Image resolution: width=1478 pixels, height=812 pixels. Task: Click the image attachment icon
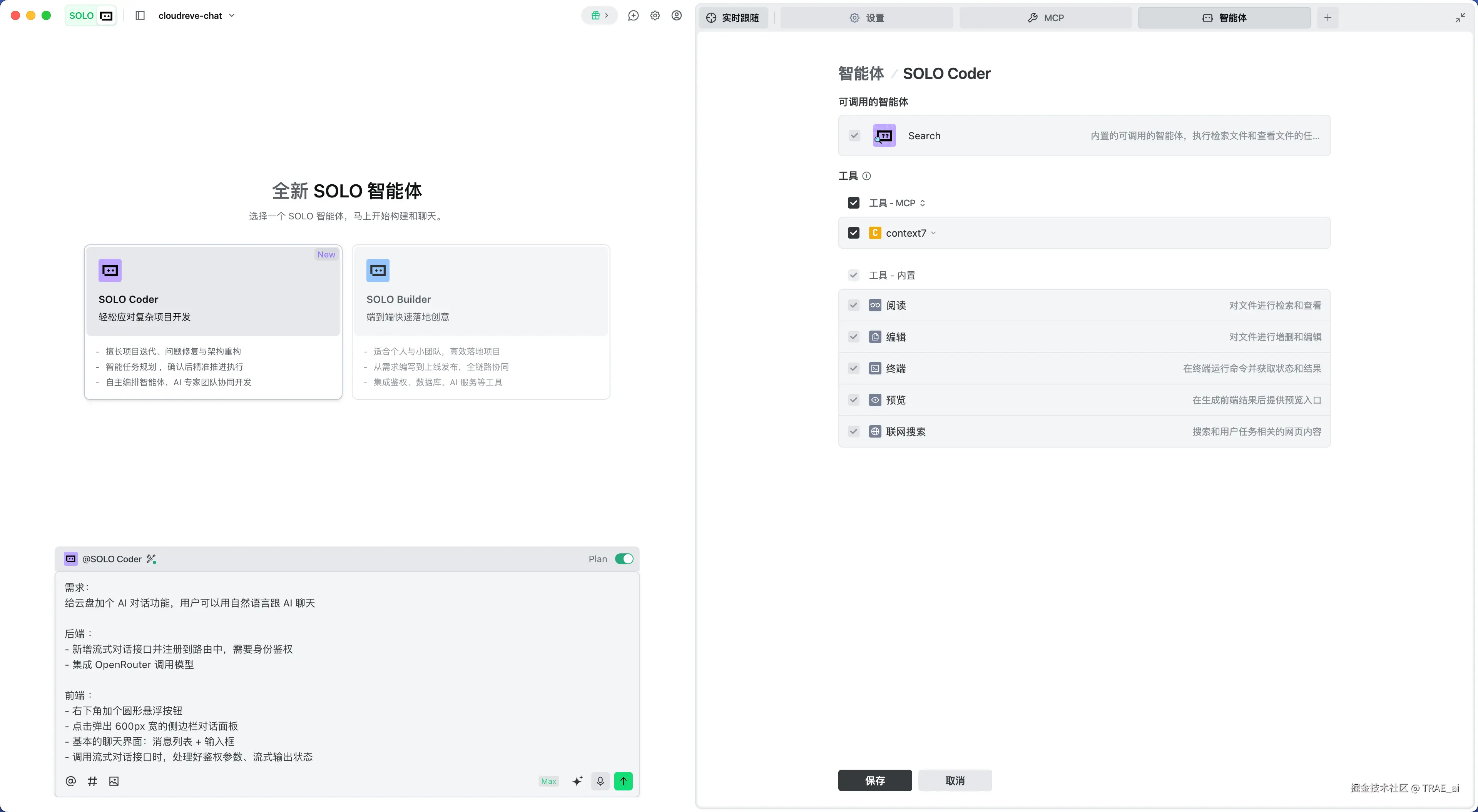[x=114, y=781]
